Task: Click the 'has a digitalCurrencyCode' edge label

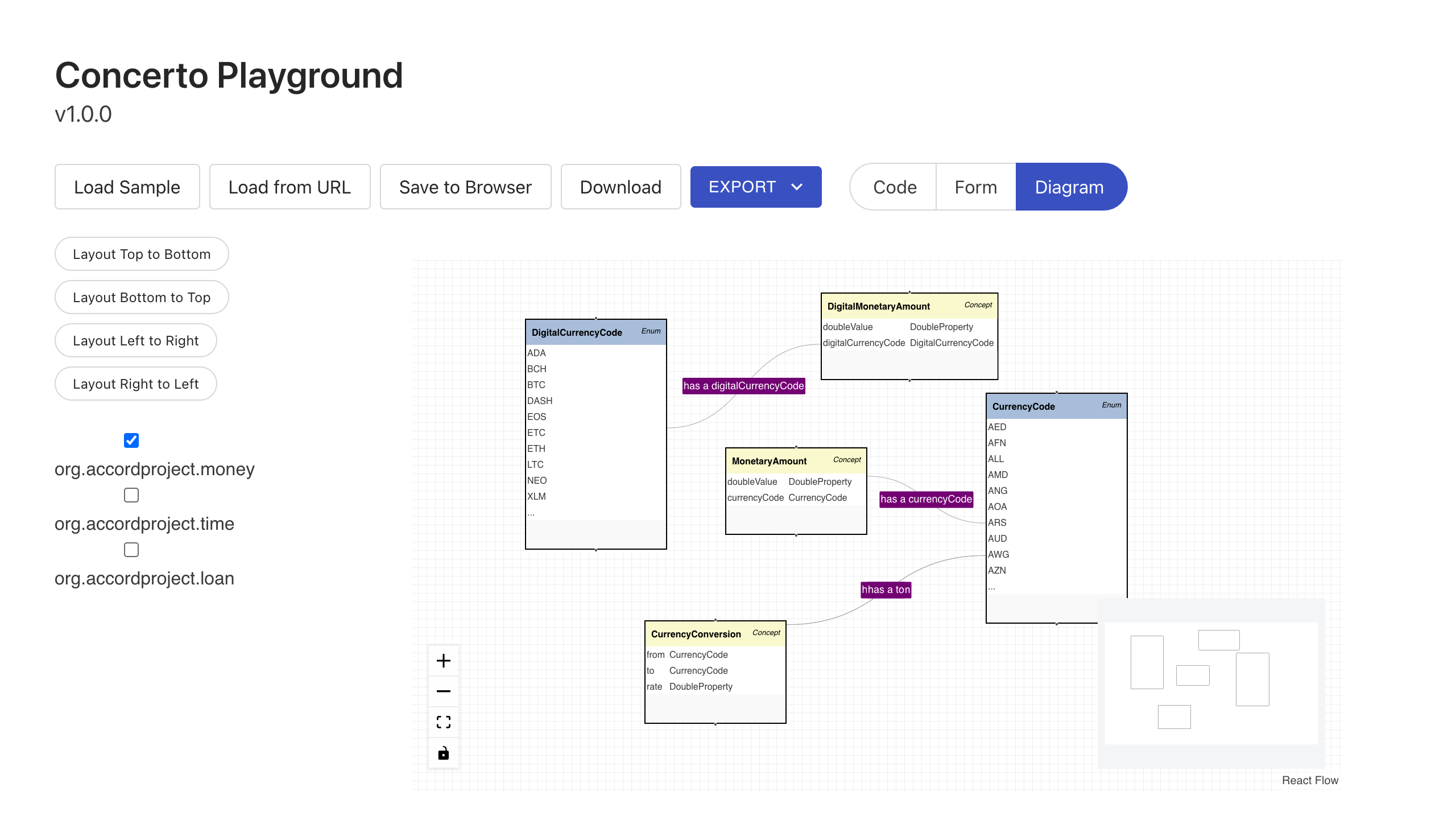Action: 744,386
